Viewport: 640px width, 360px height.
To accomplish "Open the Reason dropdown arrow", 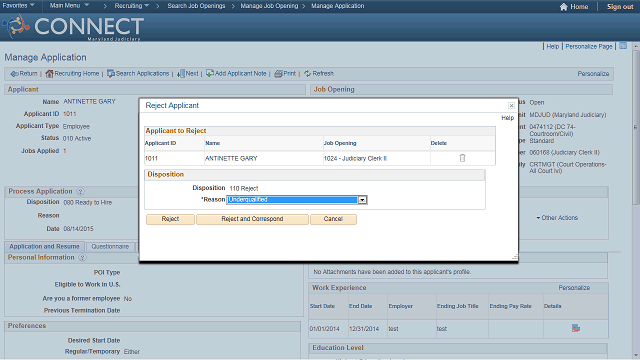I will pos(362,200).
